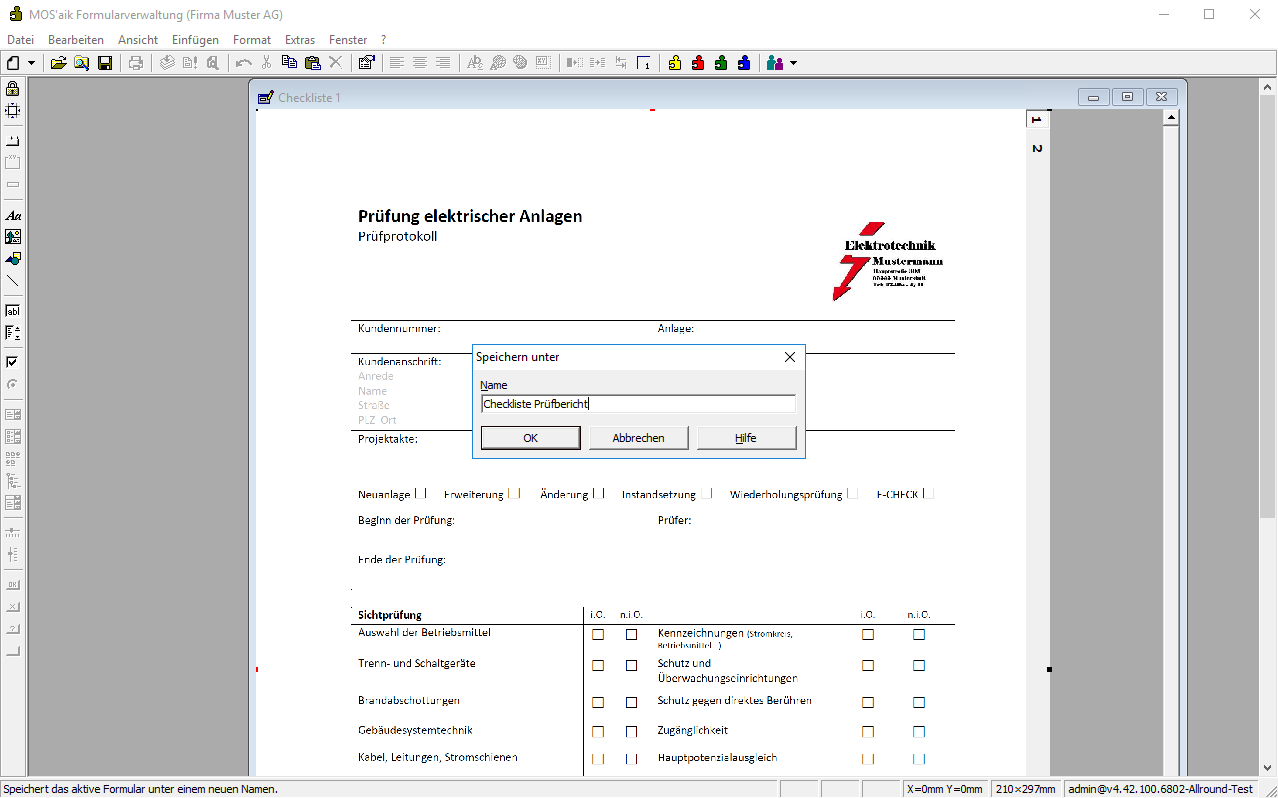Open dropdown arrow next to New document icon
Screen dimensions: 1278x798
[32, 63]
